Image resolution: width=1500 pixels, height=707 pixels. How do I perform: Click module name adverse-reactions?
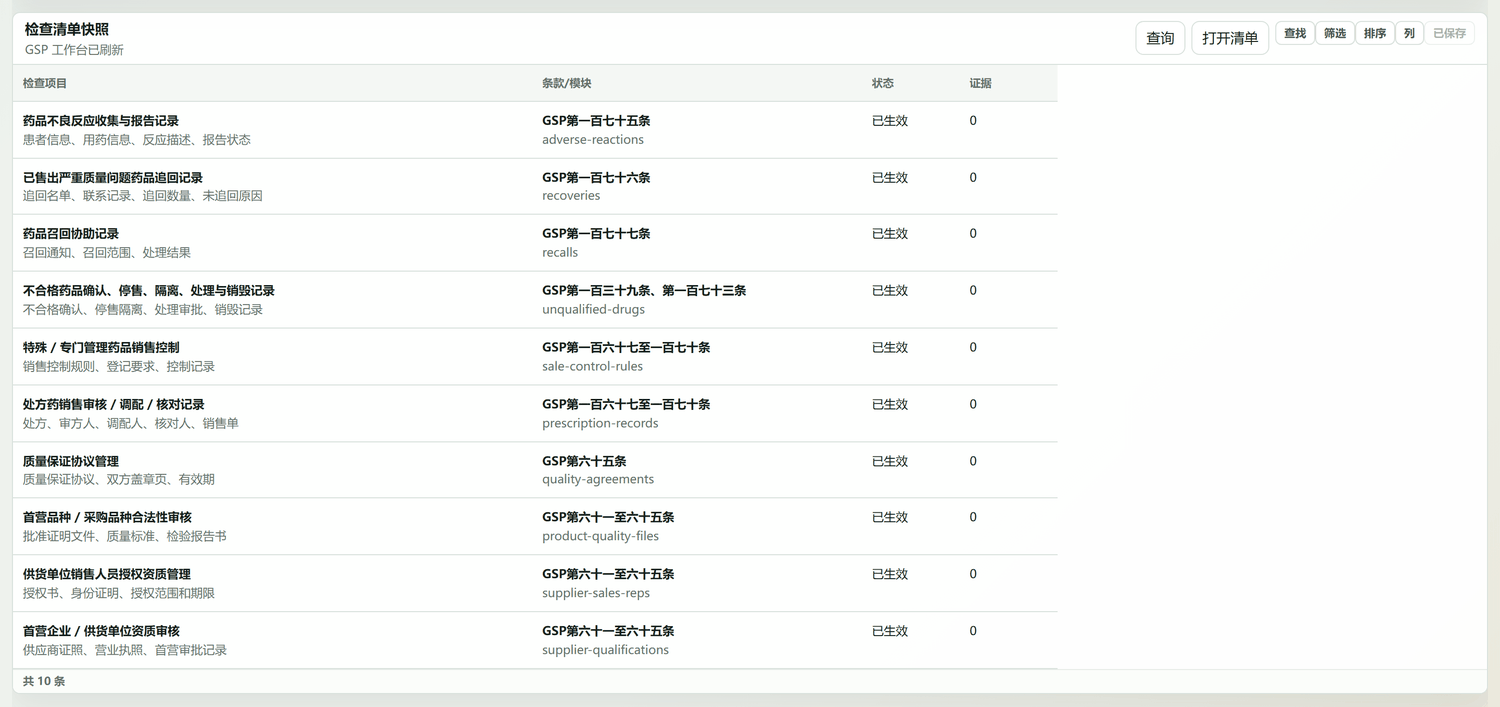tap(593, 139)
